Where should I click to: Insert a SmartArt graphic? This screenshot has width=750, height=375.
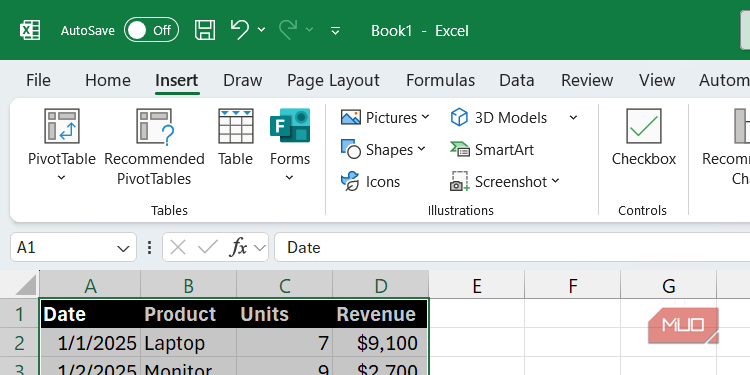492,150
